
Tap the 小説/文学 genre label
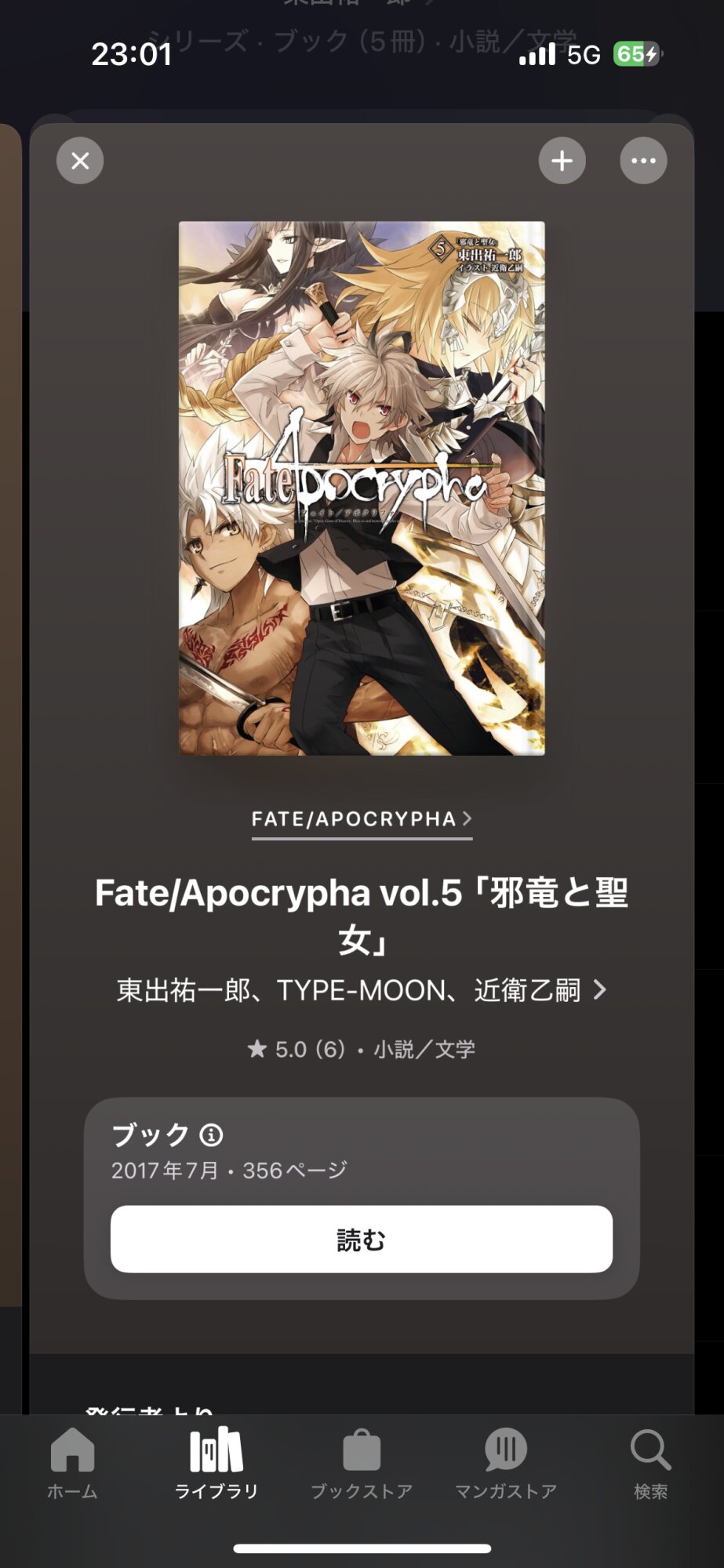(424, 1049)
